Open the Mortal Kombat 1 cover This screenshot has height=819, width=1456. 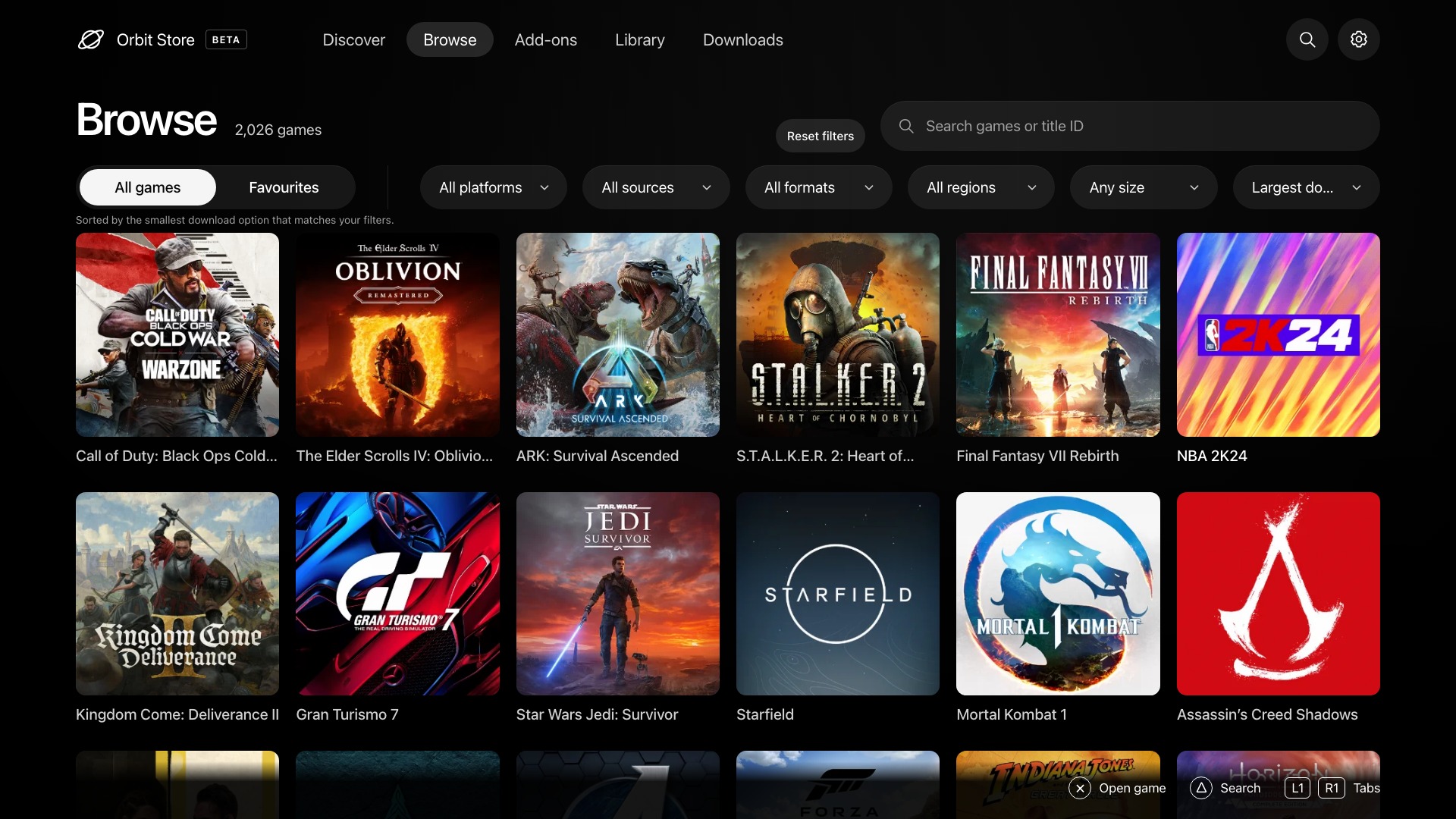click(x=1058, y=594)
